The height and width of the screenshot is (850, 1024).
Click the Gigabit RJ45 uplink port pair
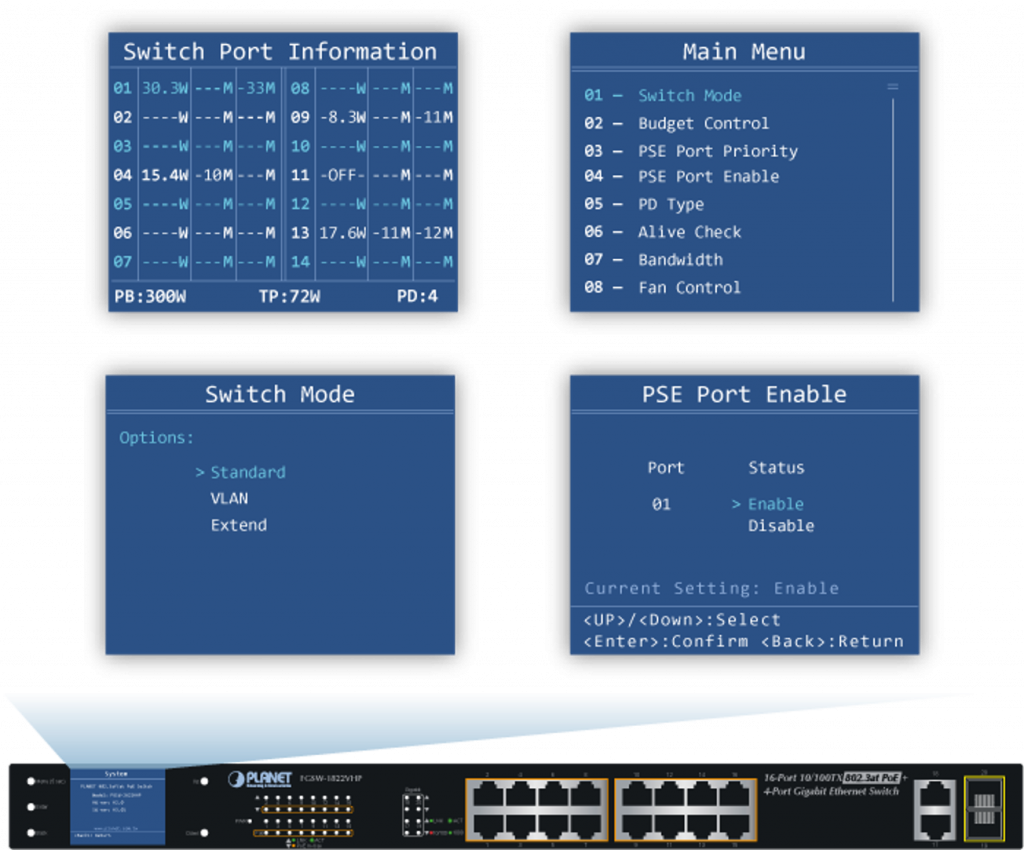pos(934,807)
